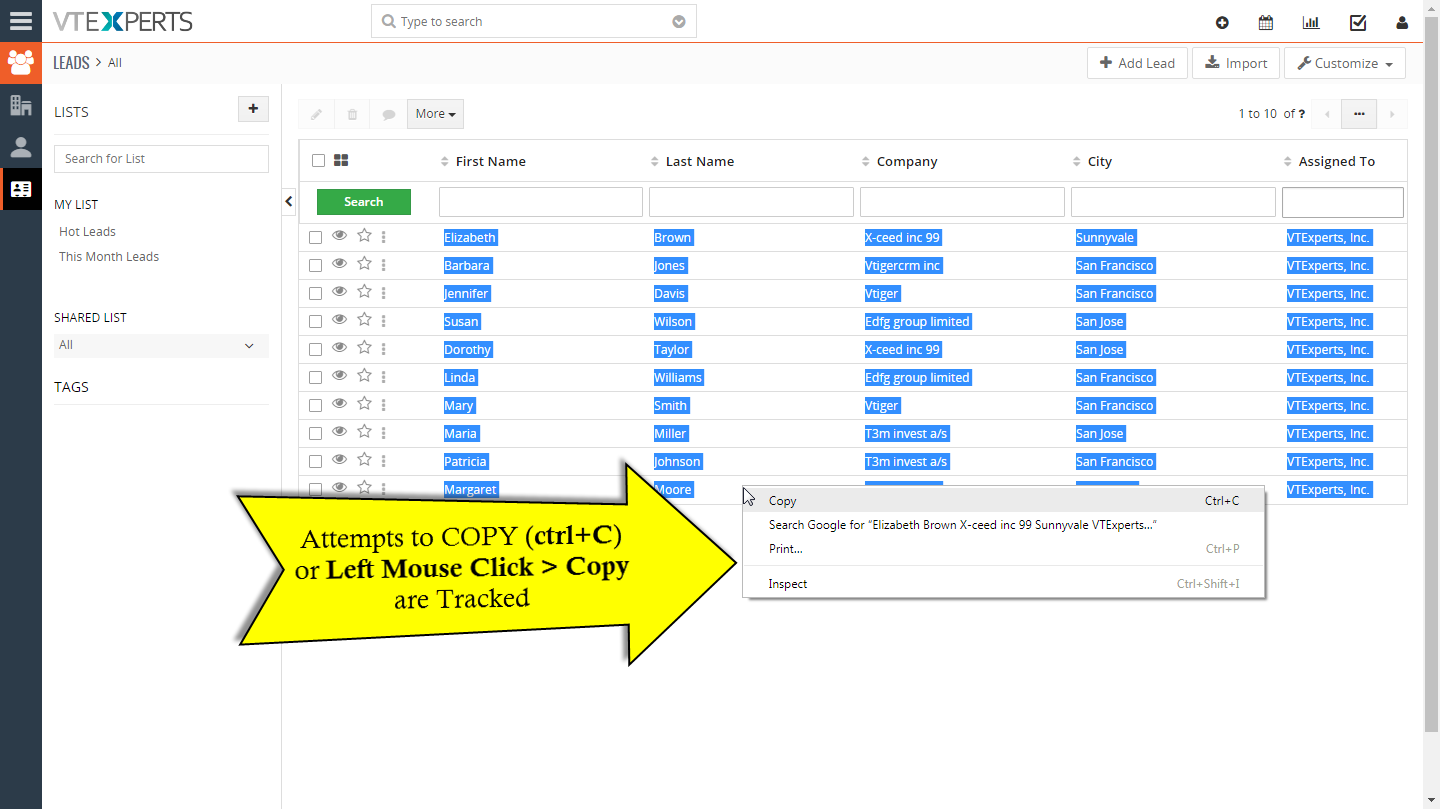Go to next page arrow
This screenshot has width=1440, height=809.
click(x=1392, y=114)
